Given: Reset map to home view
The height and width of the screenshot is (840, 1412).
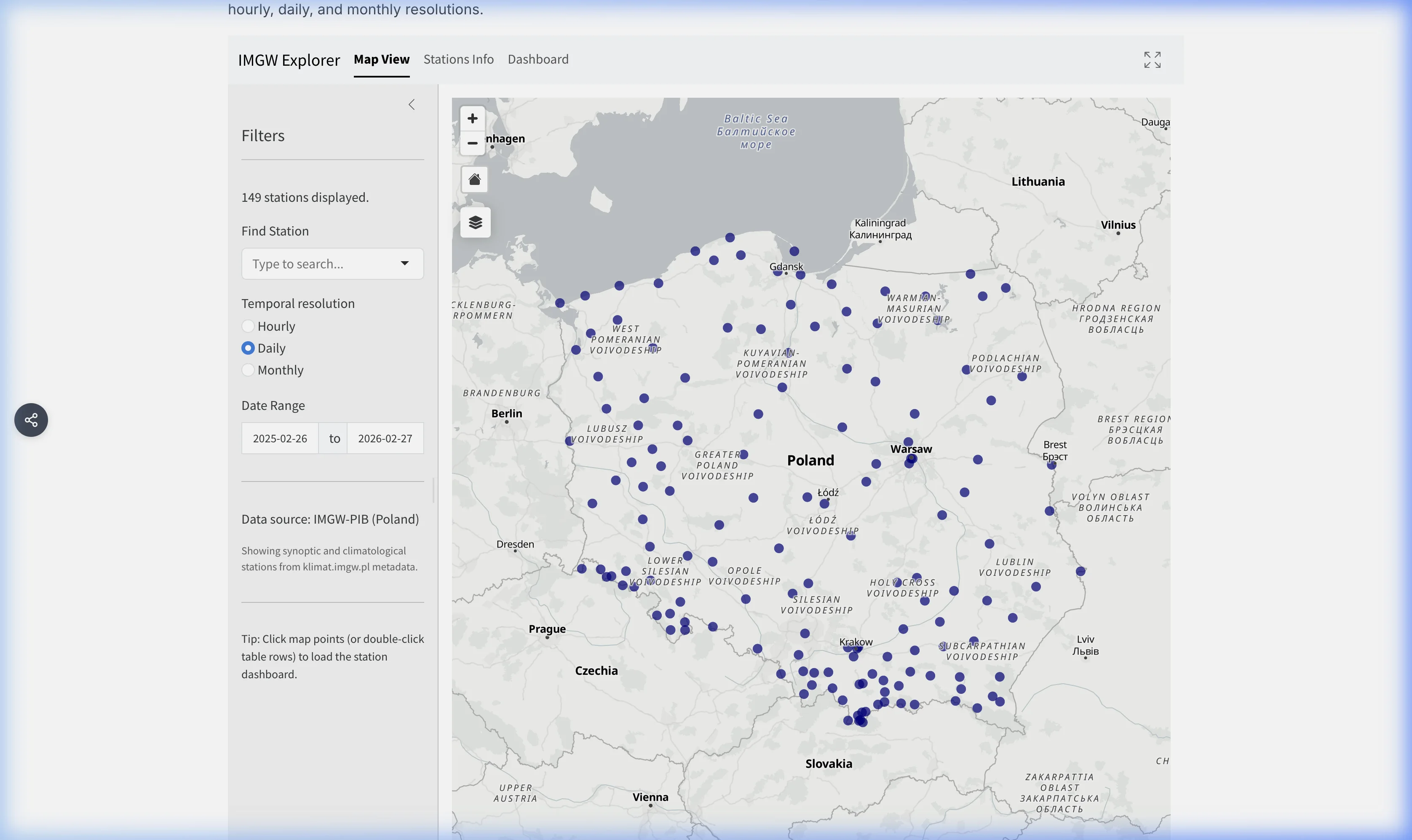Looking at the screenshot, I should click(x=474, y=179).
